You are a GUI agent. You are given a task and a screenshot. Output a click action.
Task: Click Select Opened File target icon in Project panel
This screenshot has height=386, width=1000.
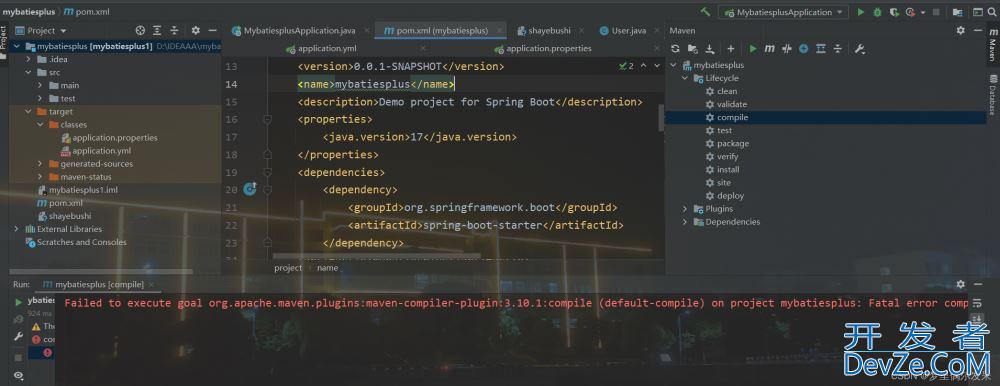(x=140, y=30)
